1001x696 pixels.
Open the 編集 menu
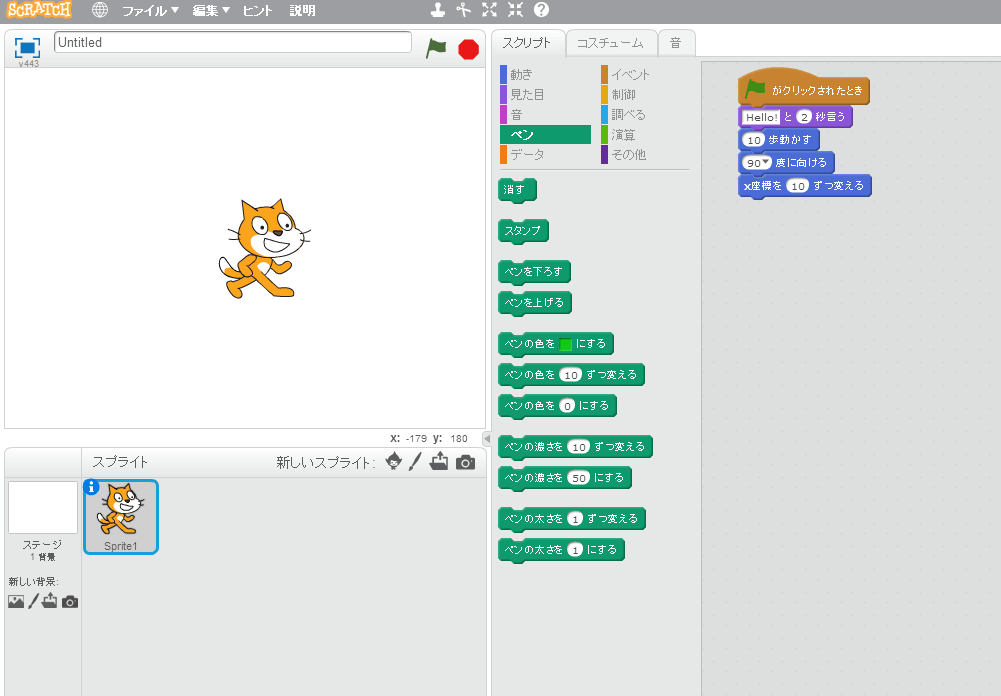208,10
